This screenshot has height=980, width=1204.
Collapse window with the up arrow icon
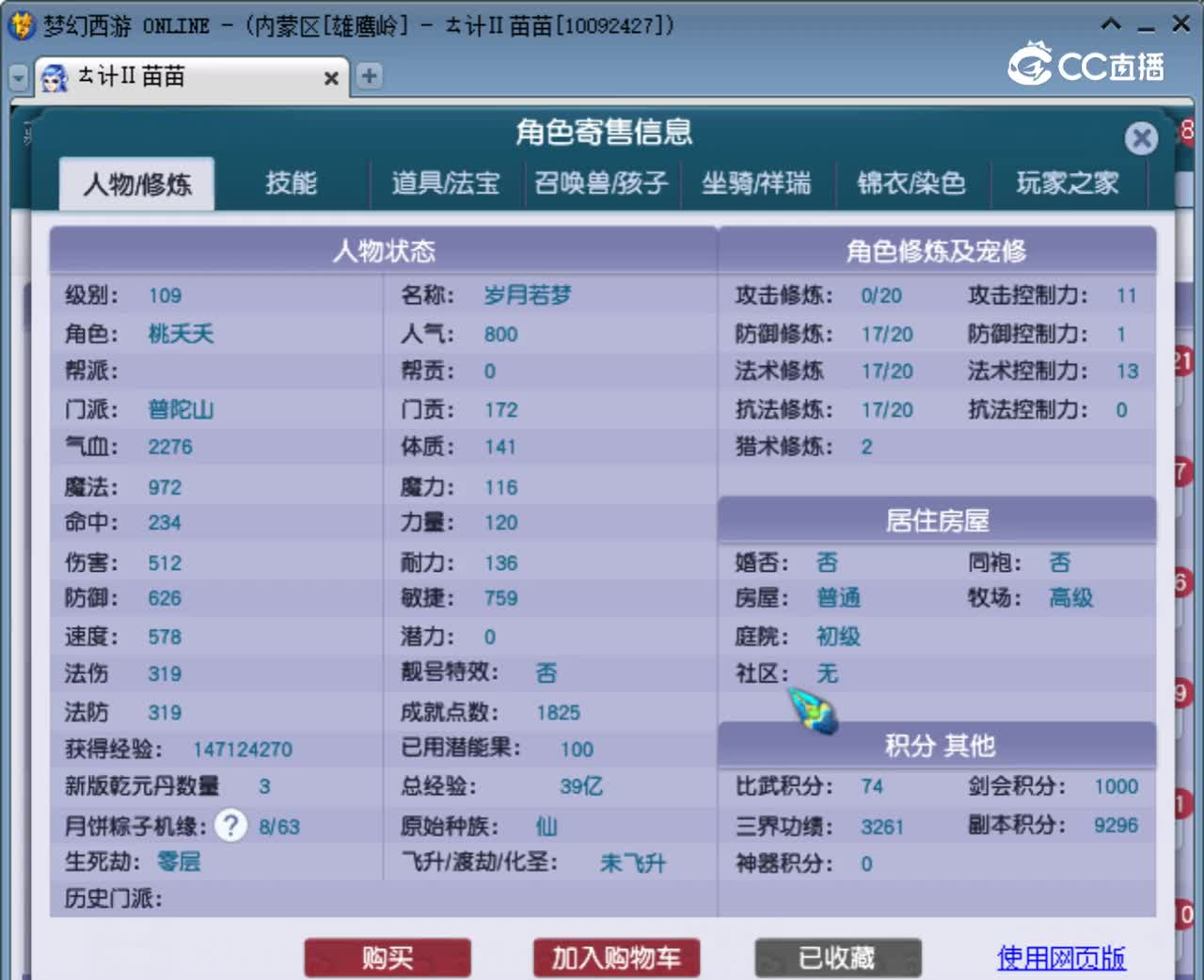pyautogui.click(x=1111, y=24)
